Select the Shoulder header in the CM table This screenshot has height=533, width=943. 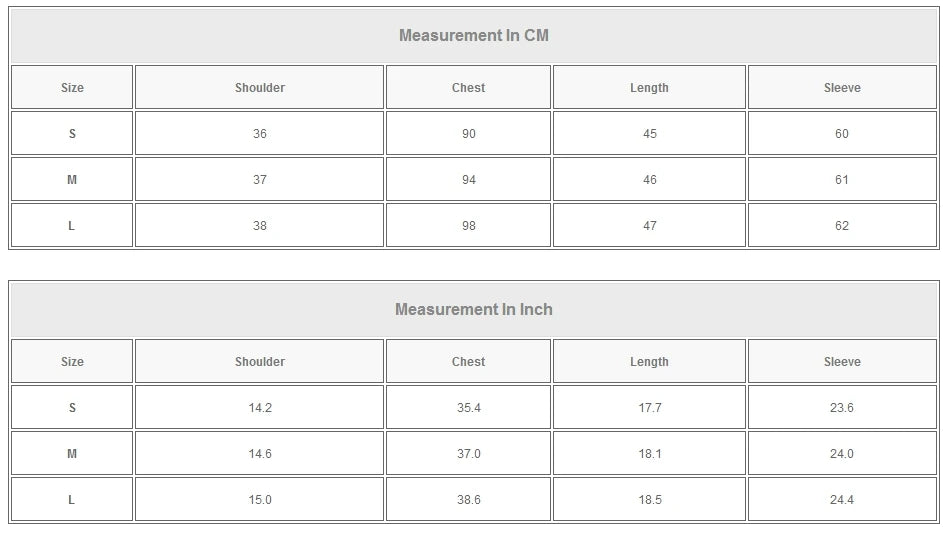[x=260, y=88]
